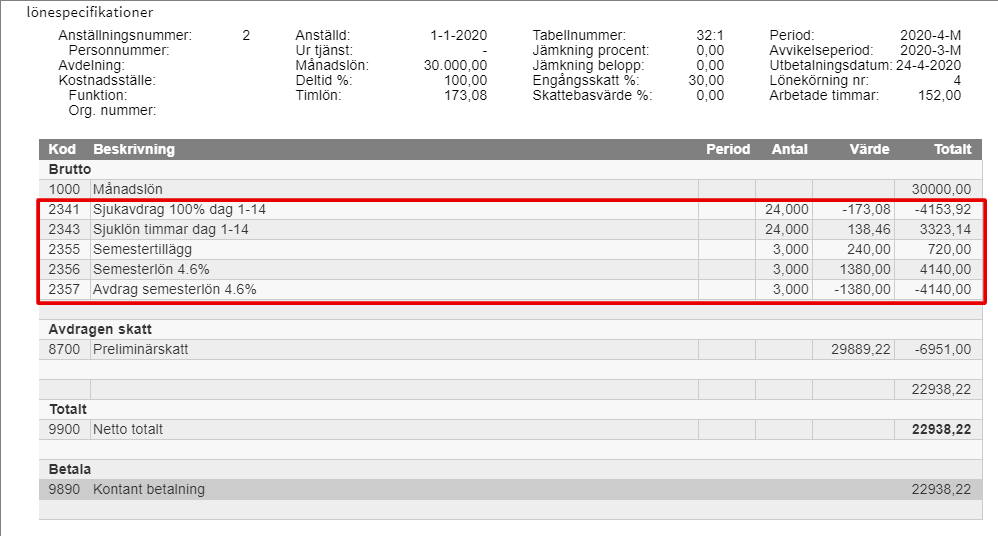Select the tax total -6951,00
The image size is (998, 536).
click(943, 349)
